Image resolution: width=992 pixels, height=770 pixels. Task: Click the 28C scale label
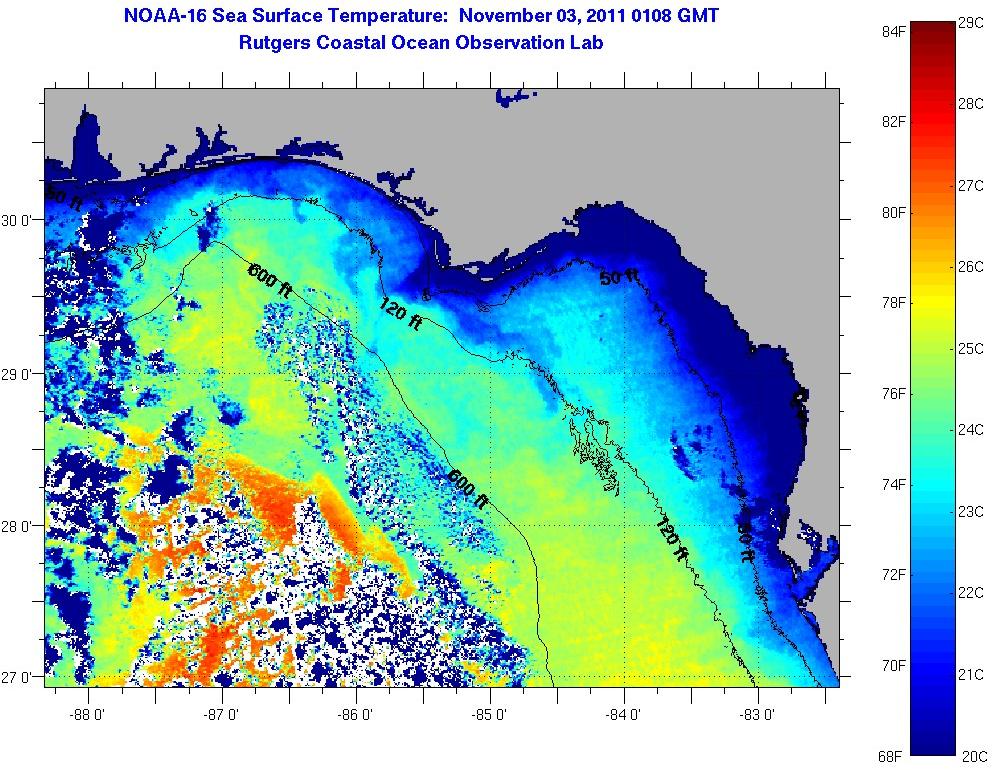[971, 103]
